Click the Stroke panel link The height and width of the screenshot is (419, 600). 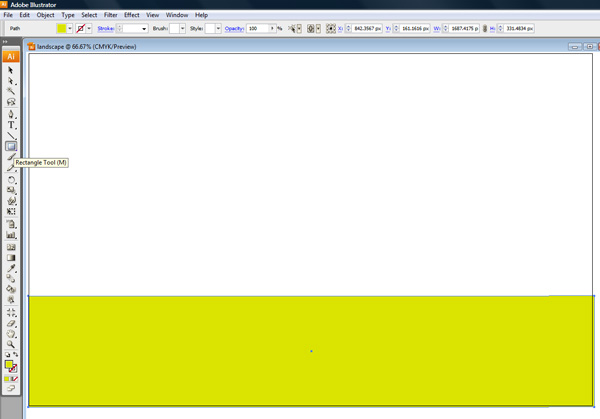point(105,28)
